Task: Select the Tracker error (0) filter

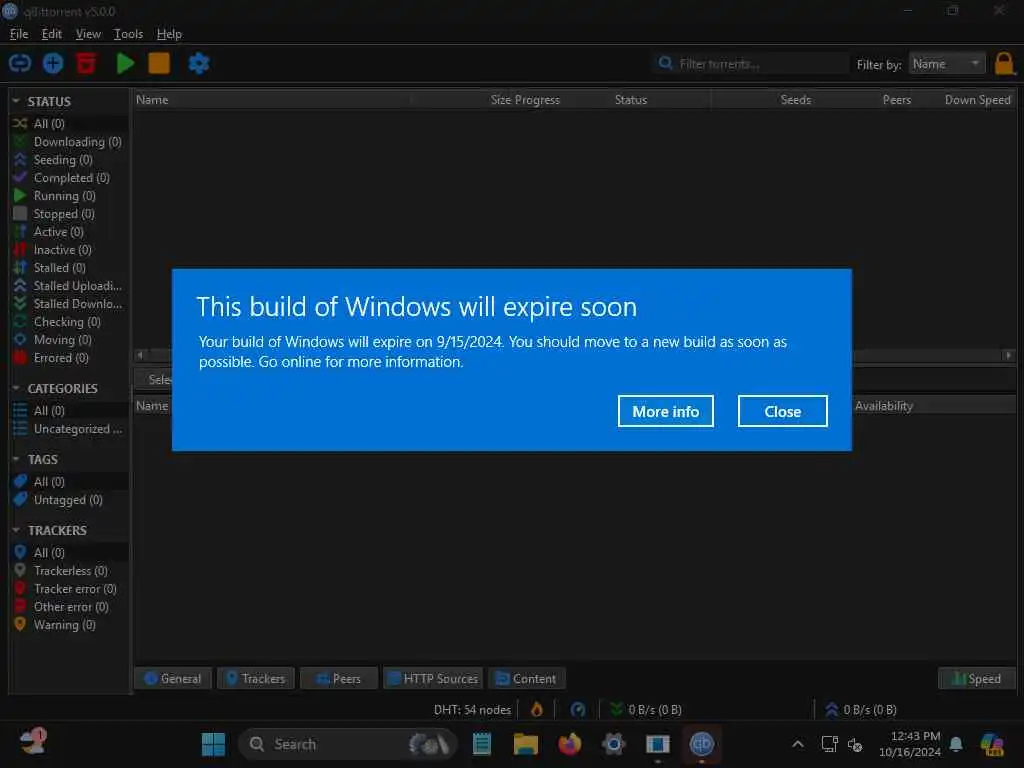Action: click(x=68, y=589)
